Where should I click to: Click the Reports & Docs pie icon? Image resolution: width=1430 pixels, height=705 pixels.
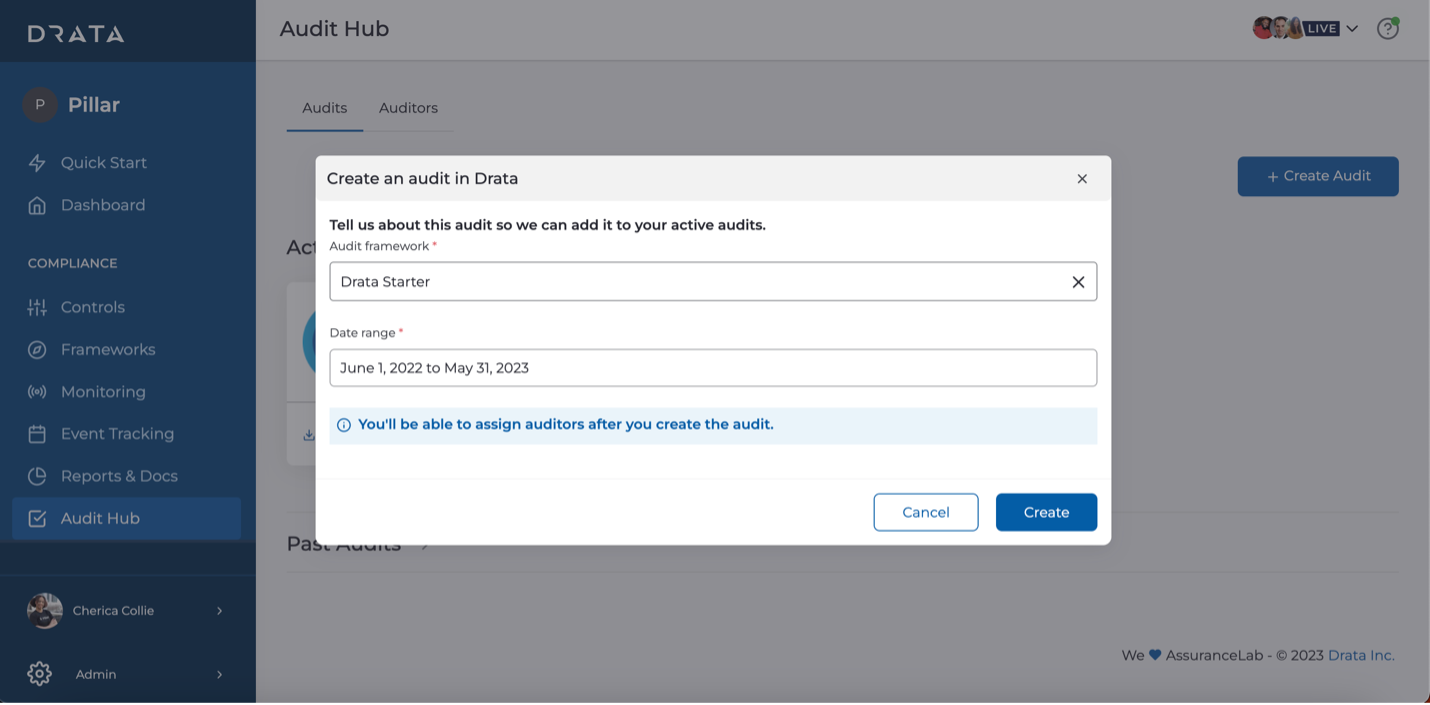click(37, 476)
